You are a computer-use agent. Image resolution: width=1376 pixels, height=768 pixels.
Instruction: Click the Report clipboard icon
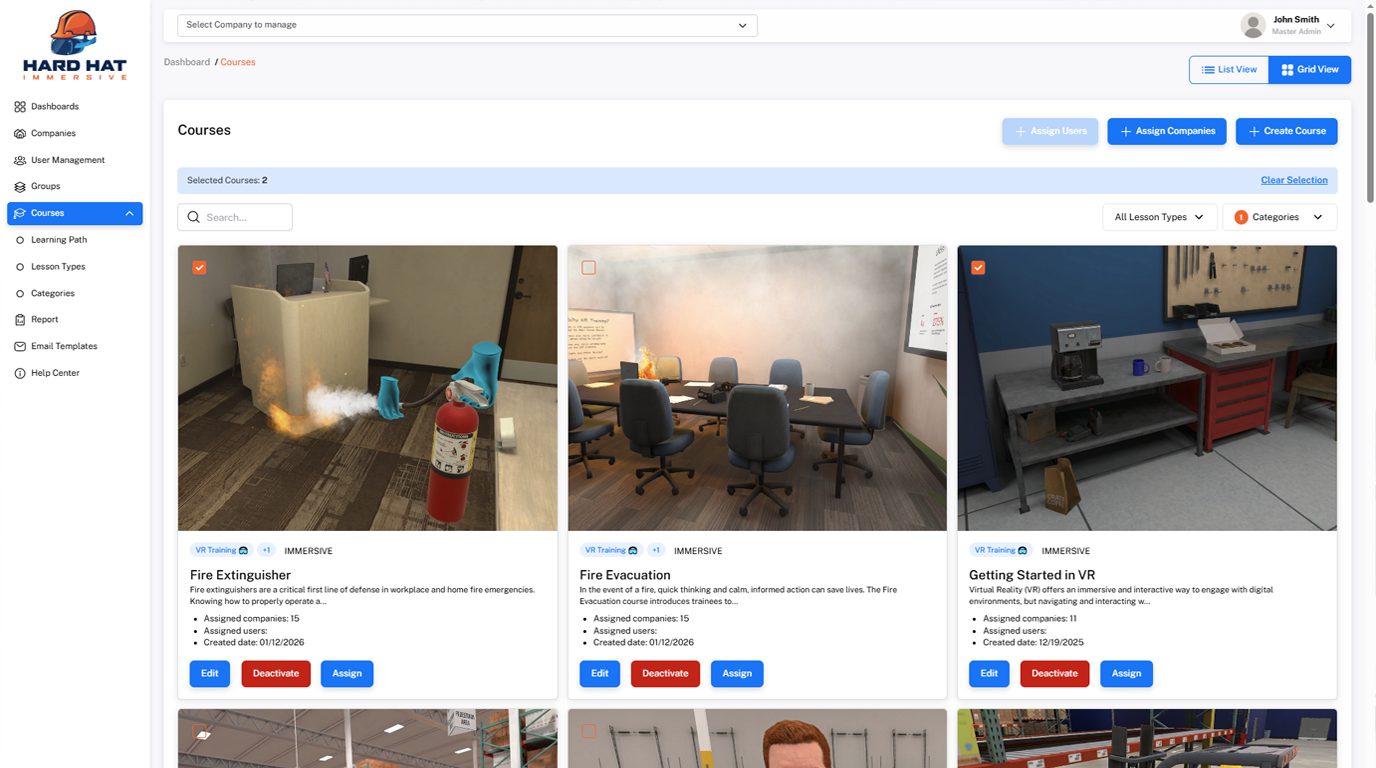(x=20, y=320)
